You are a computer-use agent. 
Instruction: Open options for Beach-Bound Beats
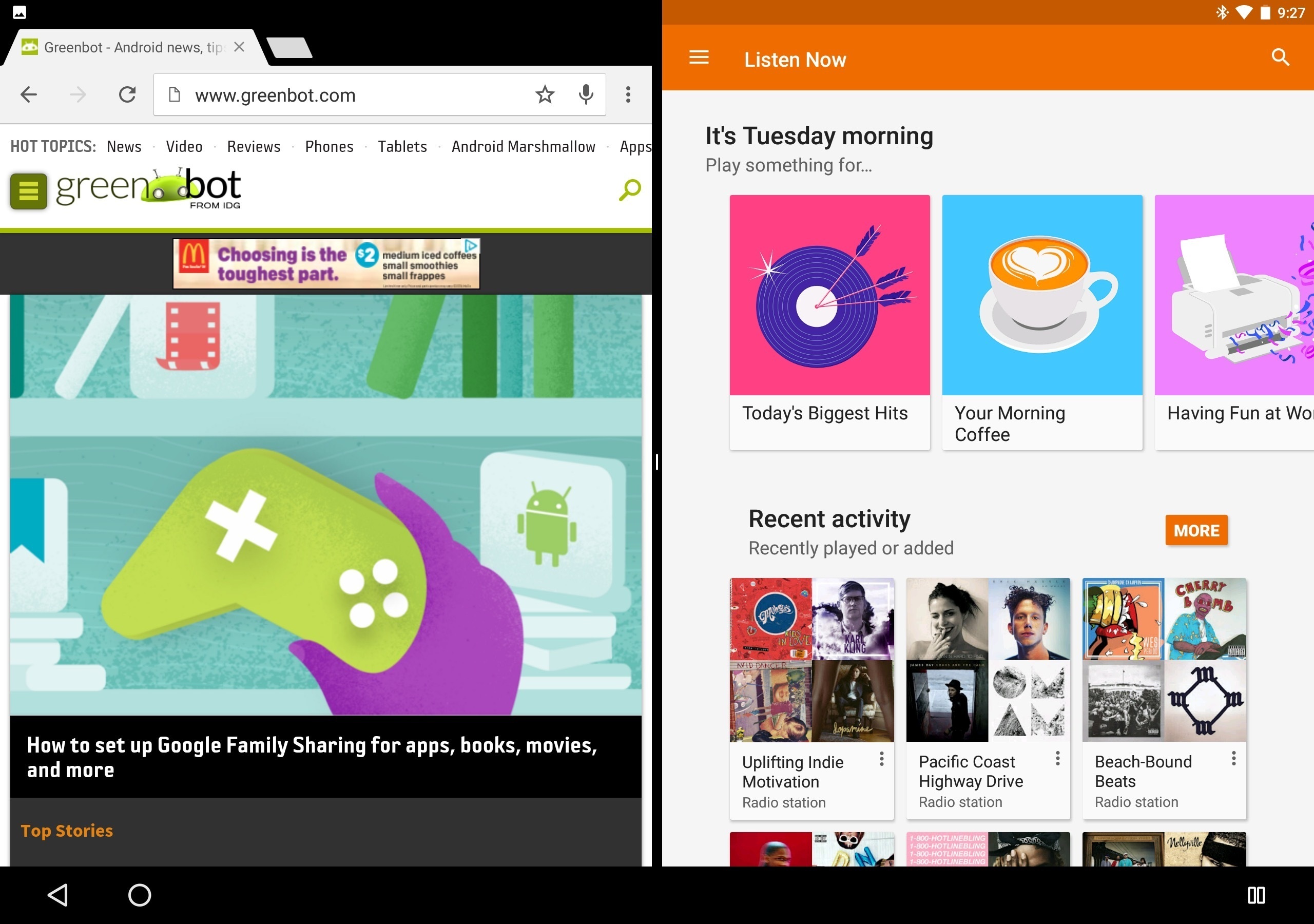tap(1234, 759)
